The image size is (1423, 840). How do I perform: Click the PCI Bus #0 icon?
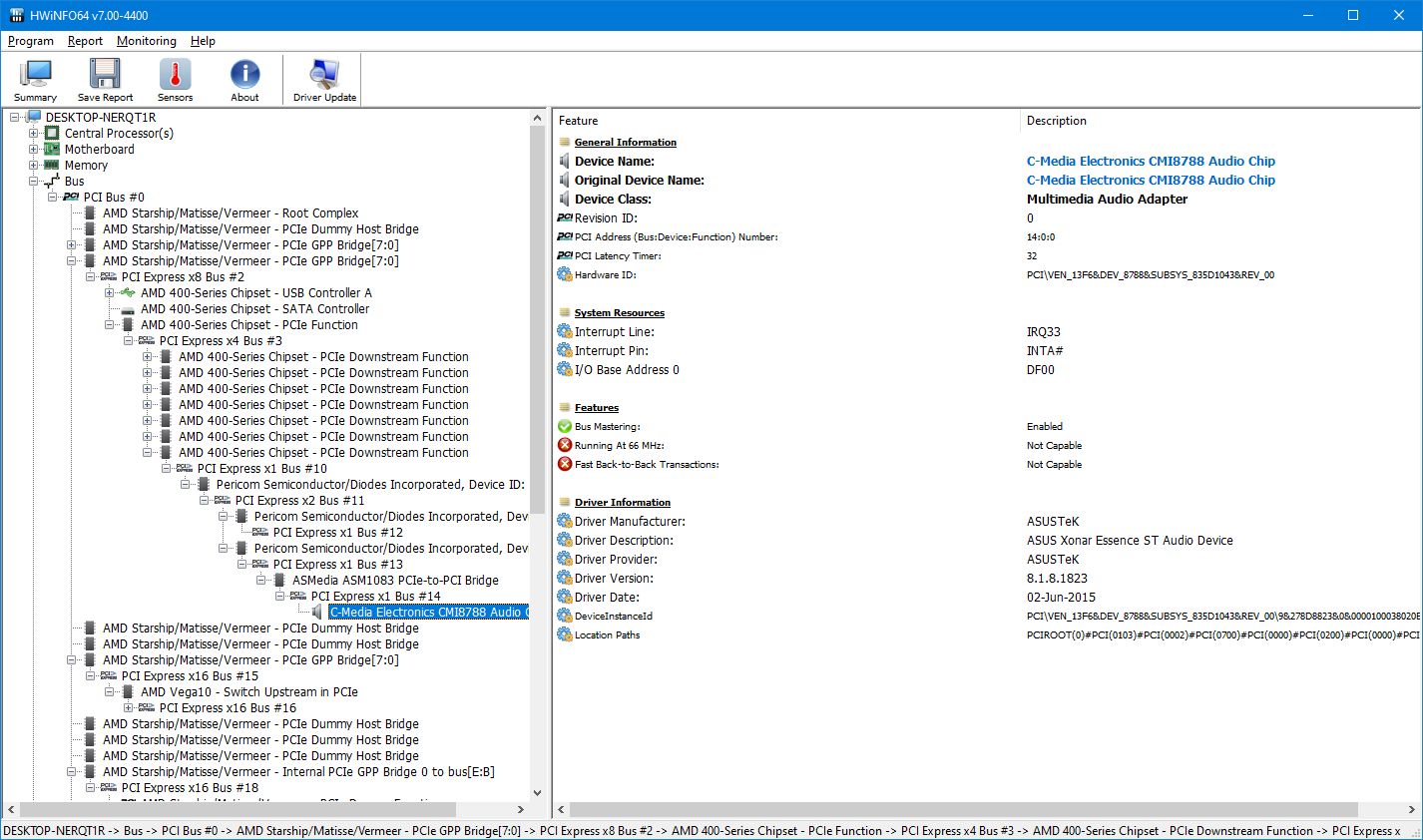pyautogui.click(x=71, y=198)
